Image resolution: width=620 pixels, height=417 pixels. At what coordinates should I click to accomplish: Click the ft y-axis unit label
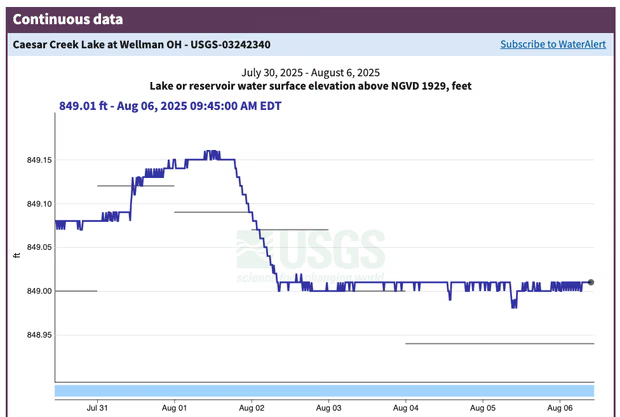(15, 255)
